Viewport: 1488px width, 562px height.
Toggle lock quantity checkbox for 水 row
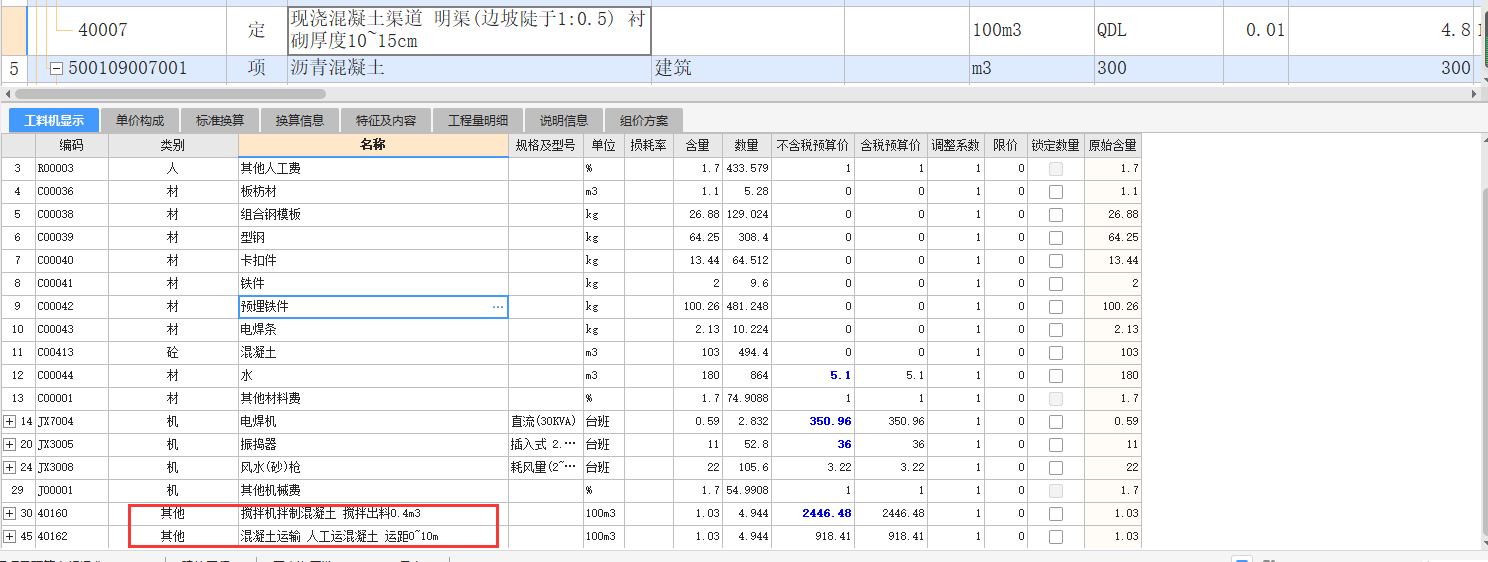click(x=1055, y=376)
